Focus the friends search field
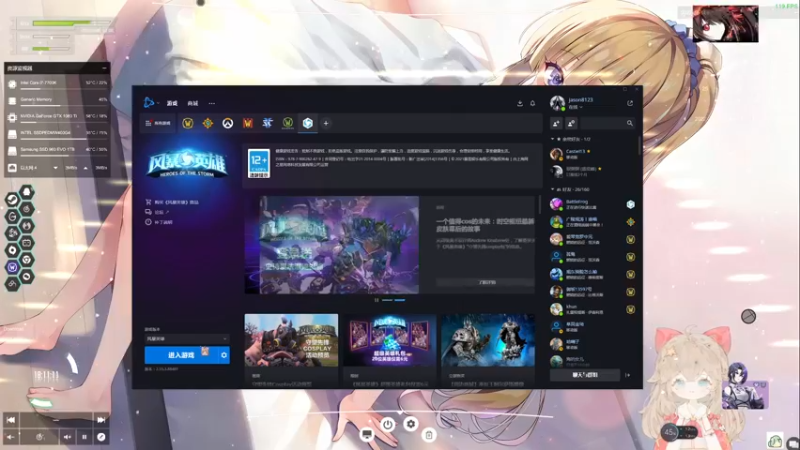This screenshot has width=800, height=450. pos(608,123)
